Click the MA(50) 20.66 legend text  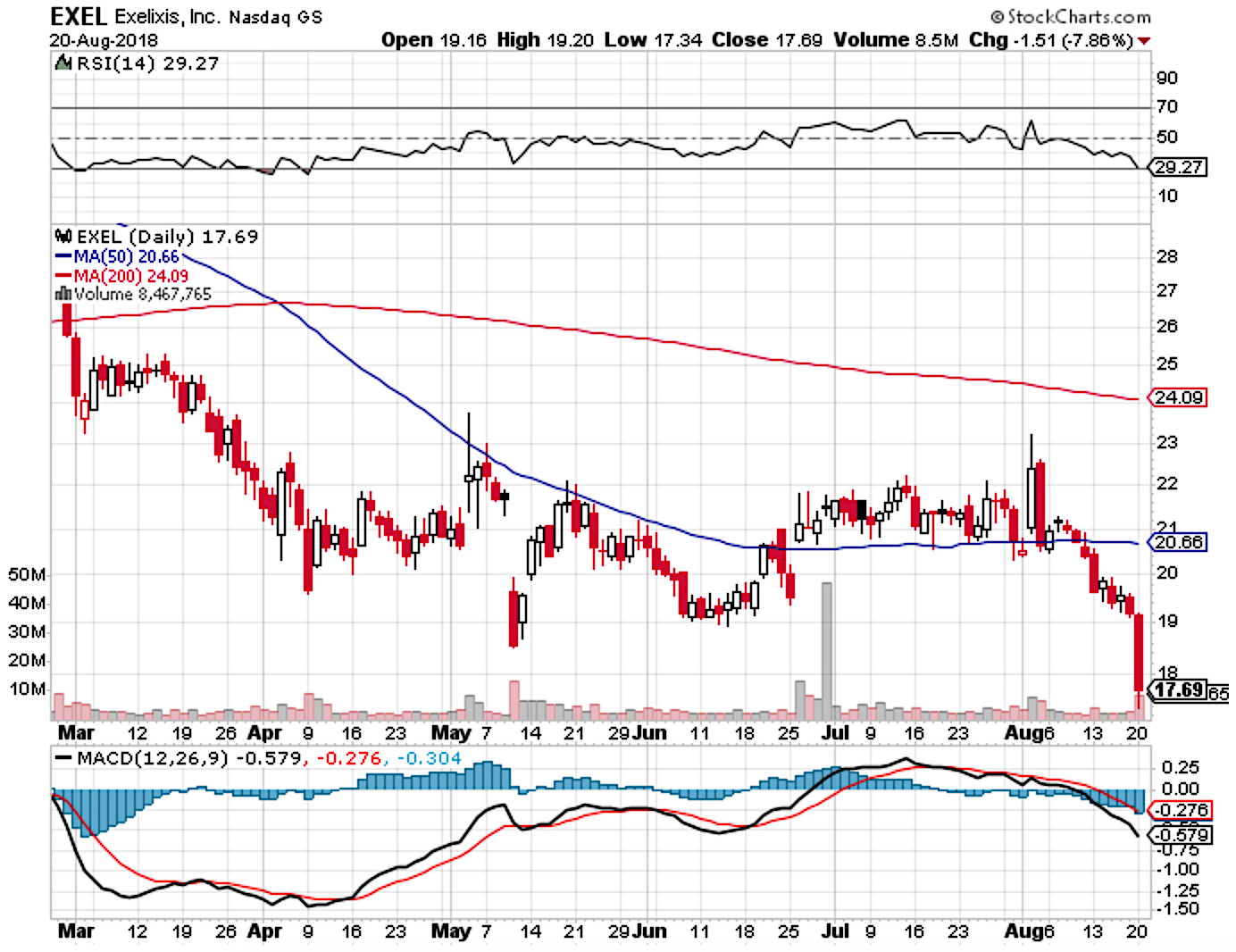[126, 257]
